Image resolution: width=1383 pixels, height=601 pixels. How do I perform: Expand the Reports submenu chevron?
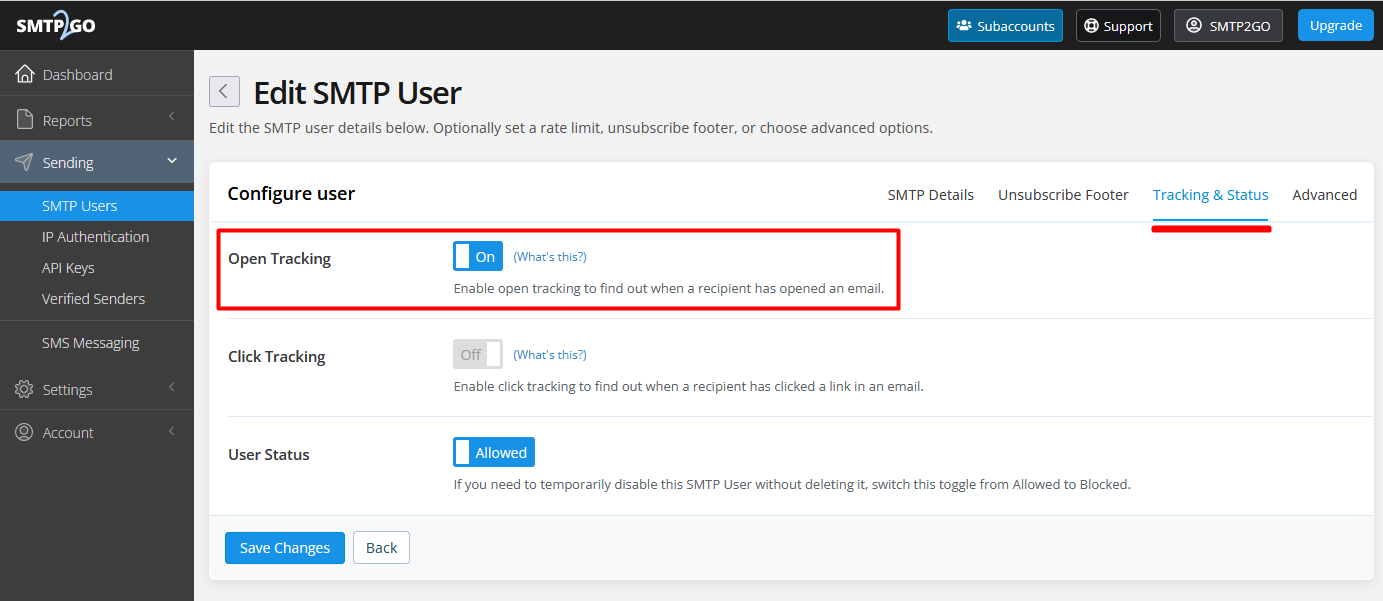(x=171, y=117)
